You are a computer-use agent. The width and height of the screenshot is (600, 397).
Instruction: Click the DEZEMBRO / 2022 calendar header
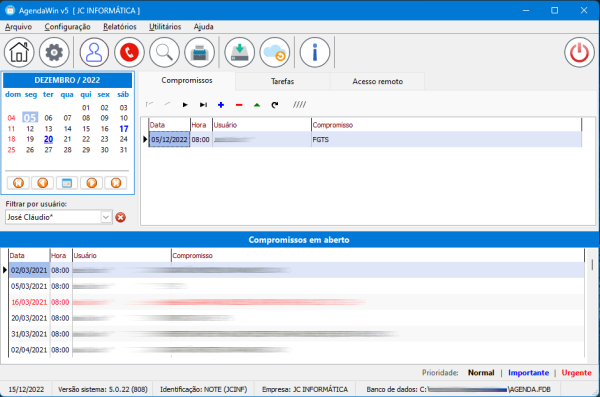tap(67, 80)
